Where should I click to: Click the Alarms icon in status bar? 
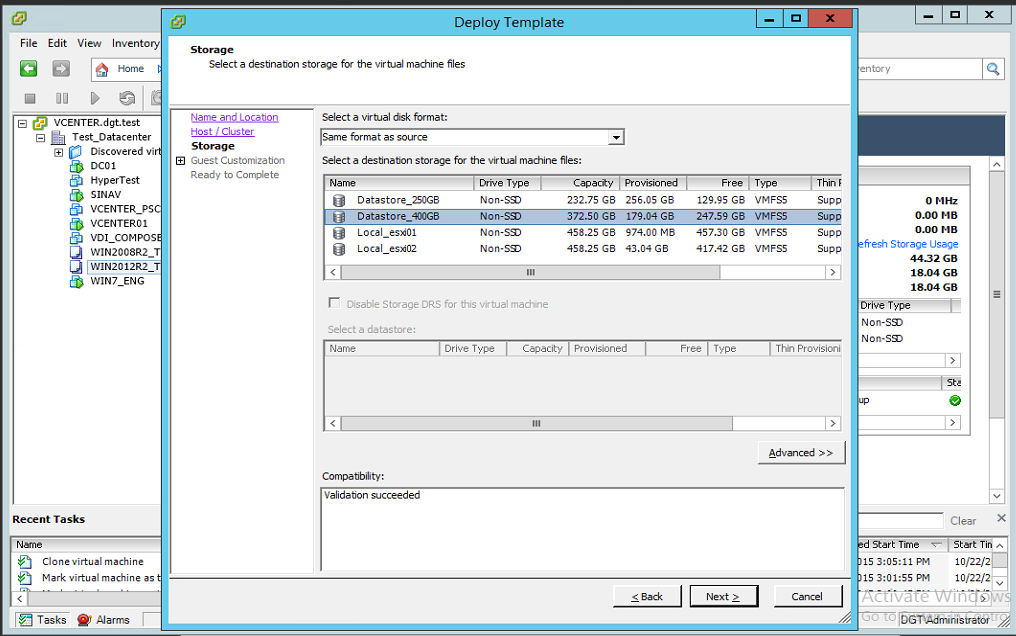point(84,620)
